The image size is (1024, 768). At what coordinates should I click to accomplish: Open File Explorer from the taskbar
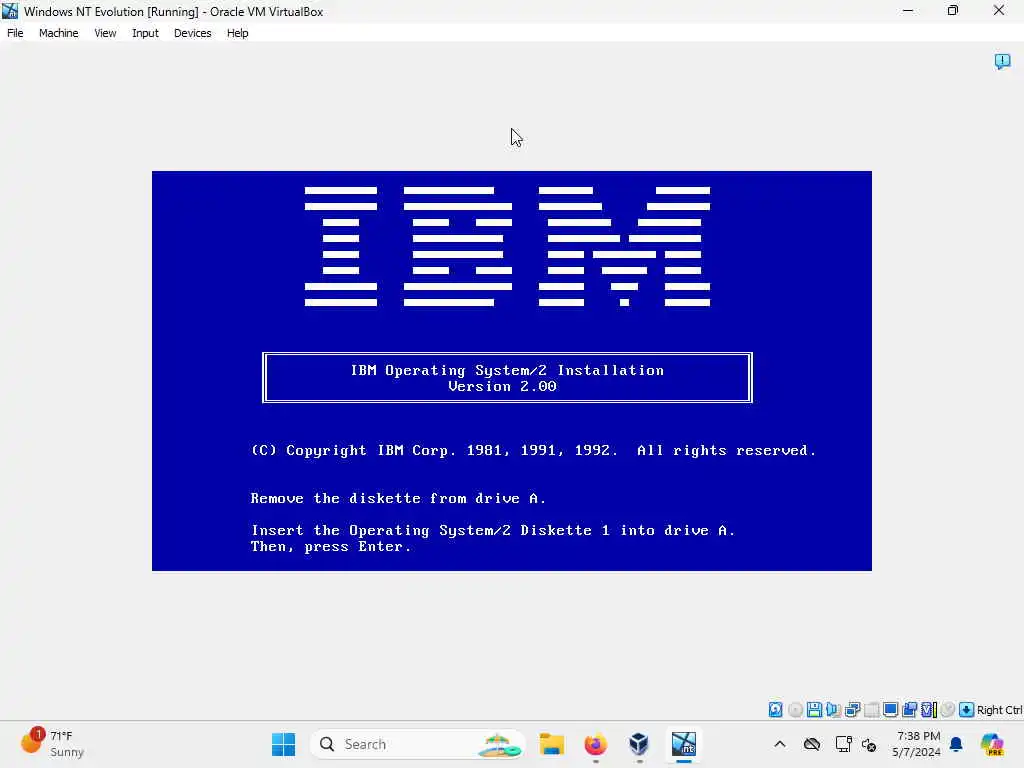click(x=552, y=744)
